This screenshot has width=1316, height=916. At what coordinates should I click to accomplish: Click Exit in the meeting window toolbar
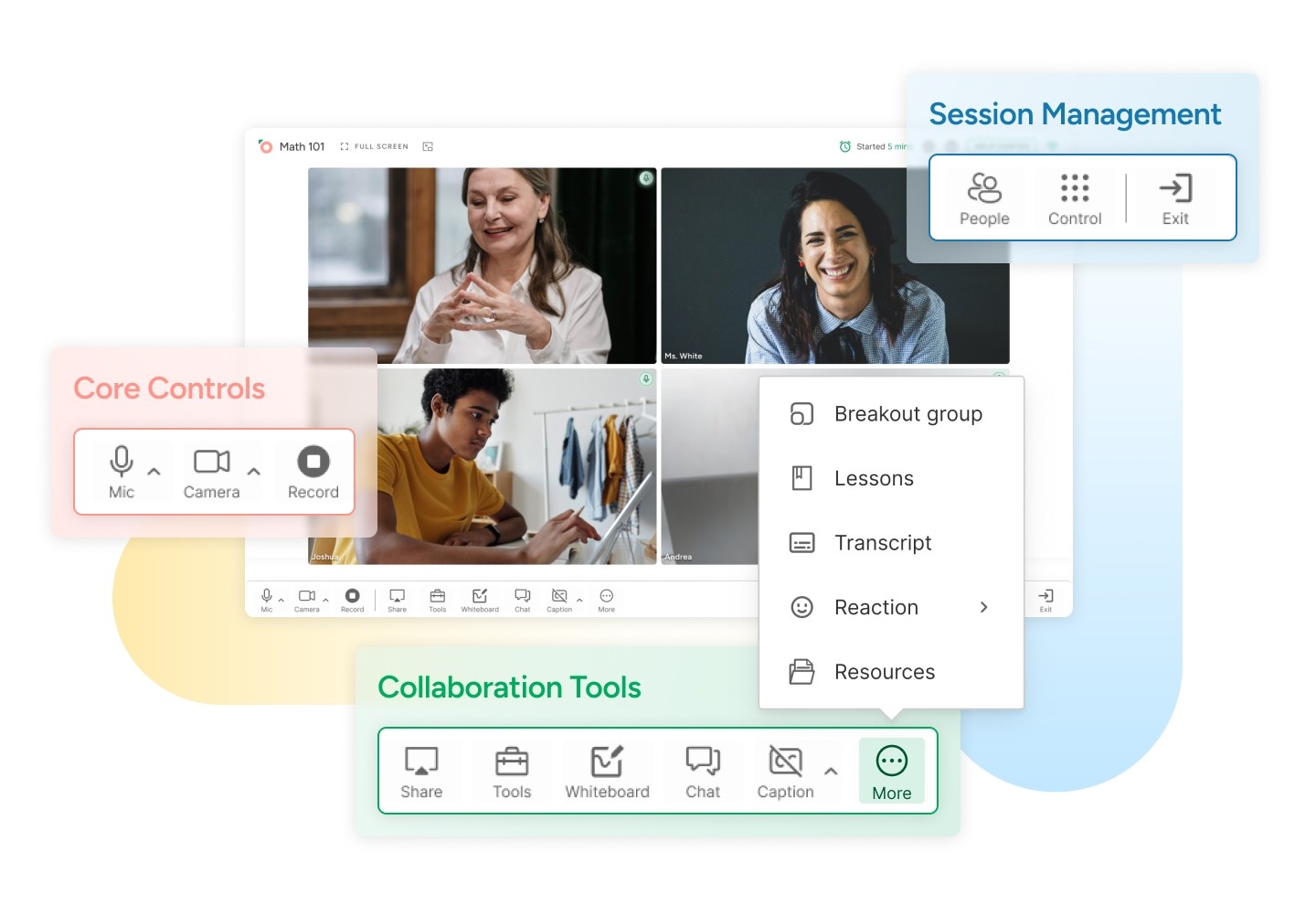1046,600
